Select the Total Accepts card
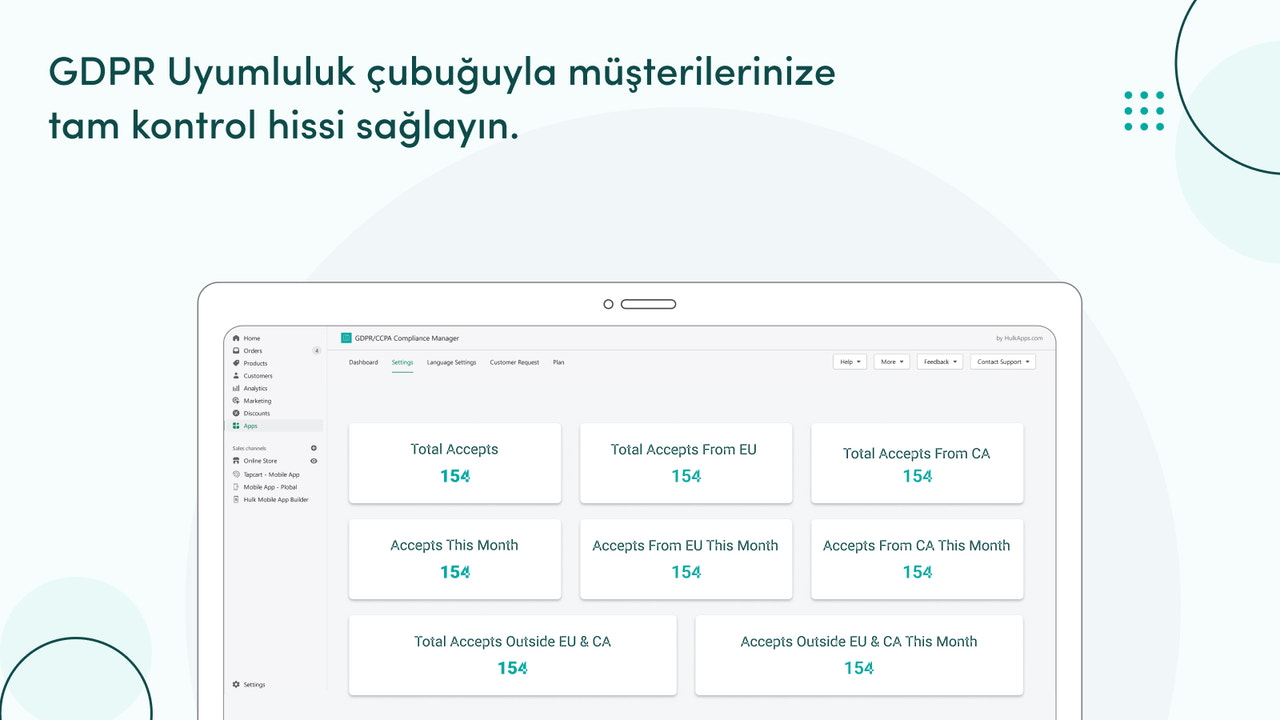Image resolution: width=1280 pixels, height=720 pixels. 455,463
